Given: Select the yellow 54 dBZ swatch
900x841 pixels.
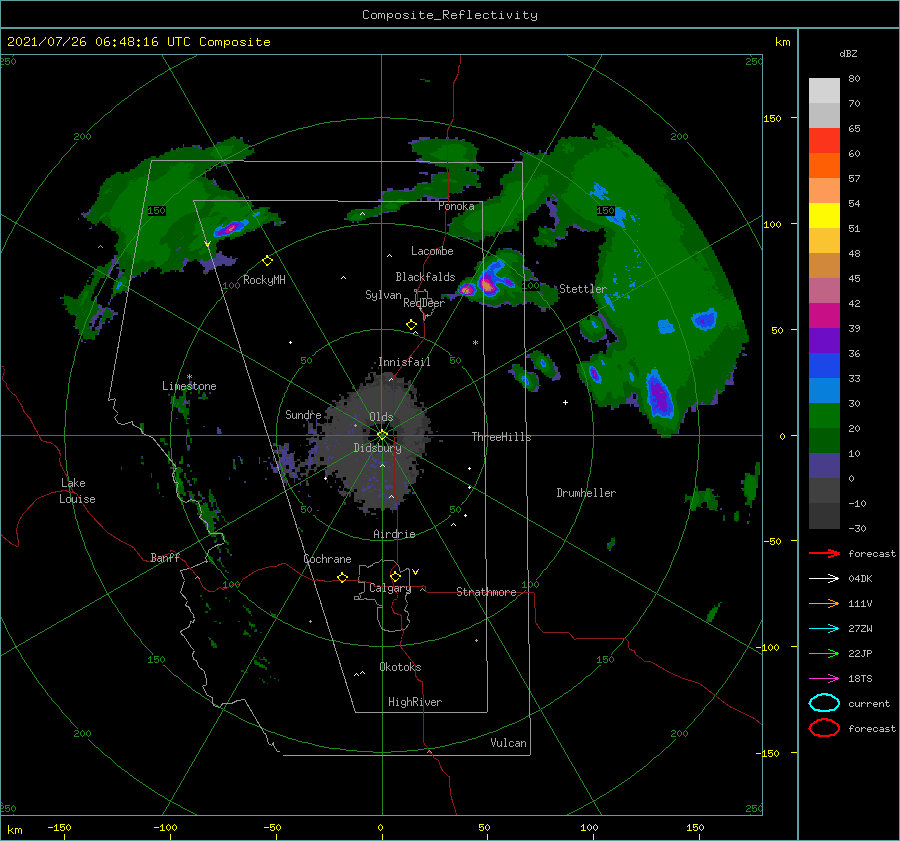Looking at the screenshot, I should click(824, 215).
